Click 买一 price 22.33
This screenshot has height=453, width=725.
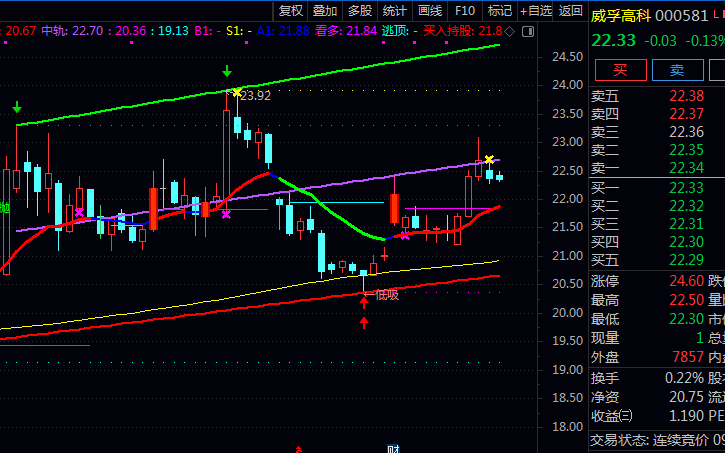click(x=687, y=188)
